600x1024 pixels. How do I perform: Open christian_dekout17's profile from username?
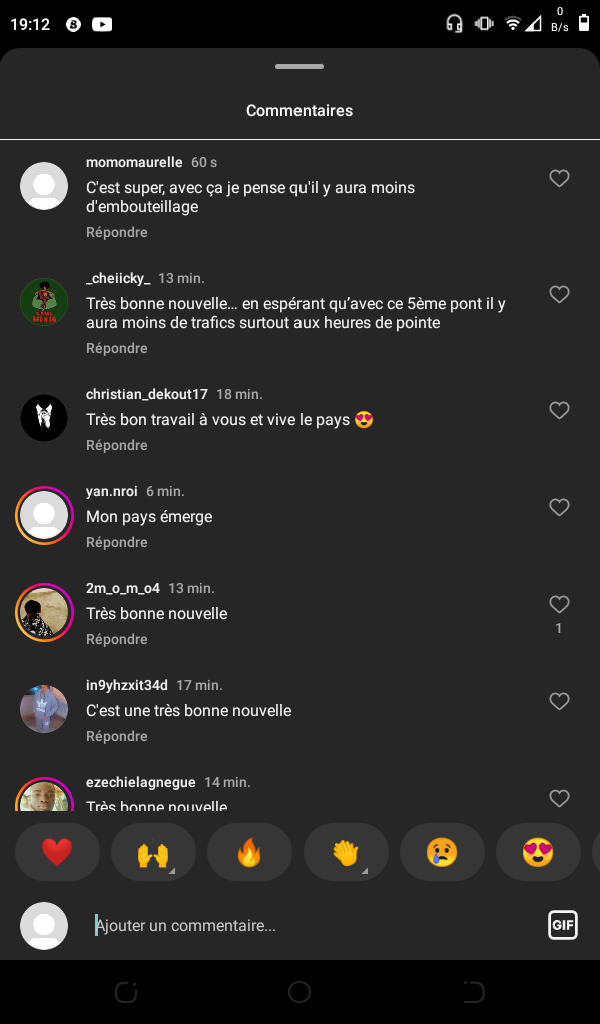[147, 394]
